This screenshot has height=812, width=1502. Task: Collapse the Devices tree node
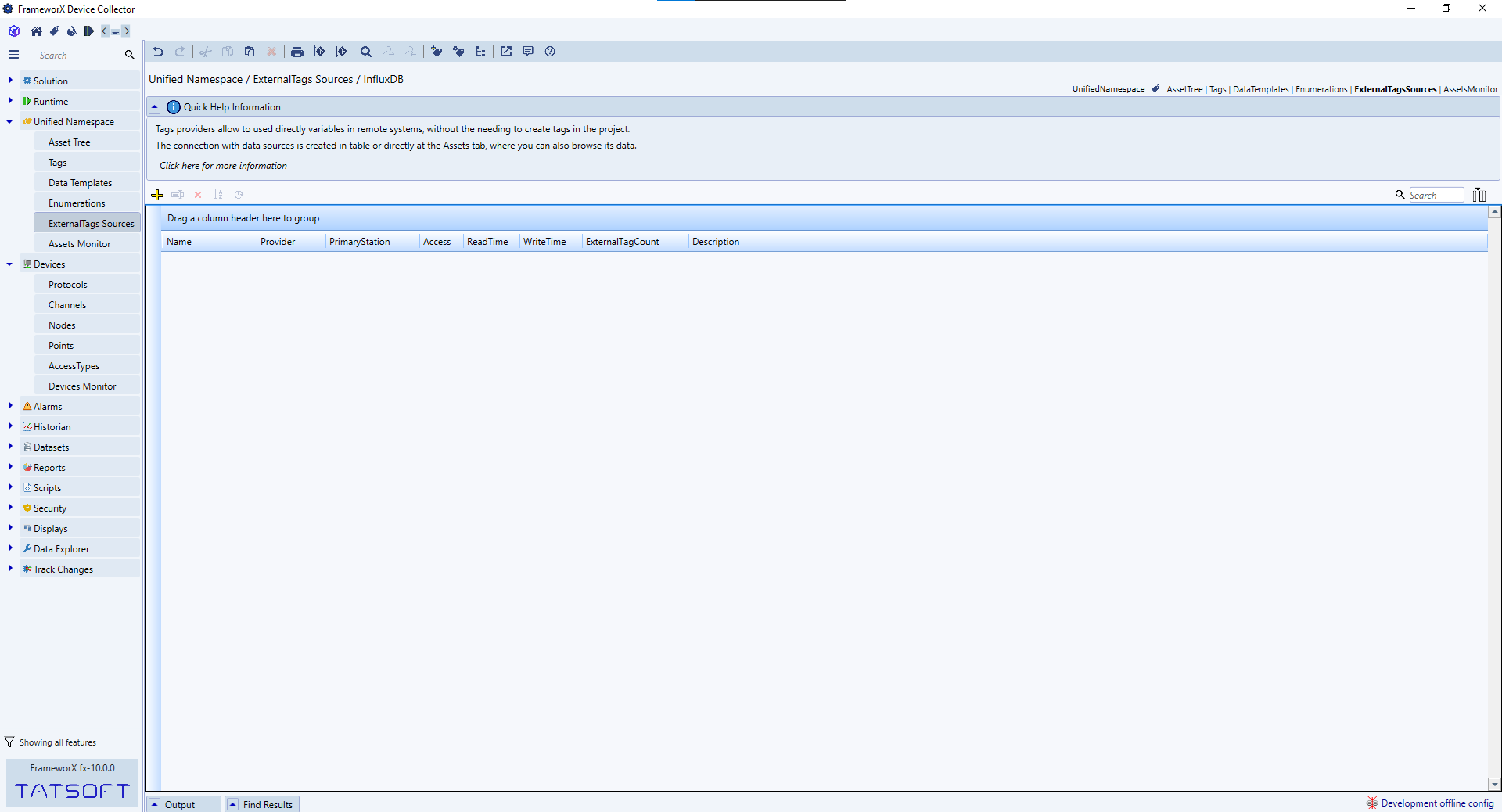9,264
